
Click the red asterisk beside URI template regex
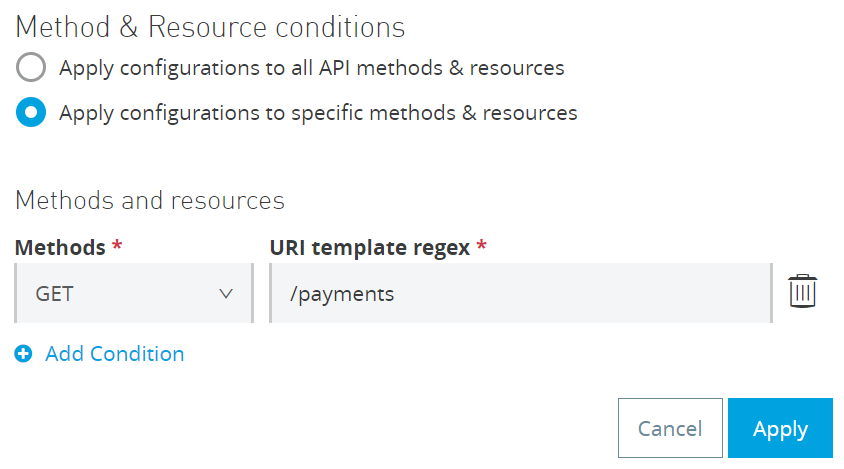(482, 246)
